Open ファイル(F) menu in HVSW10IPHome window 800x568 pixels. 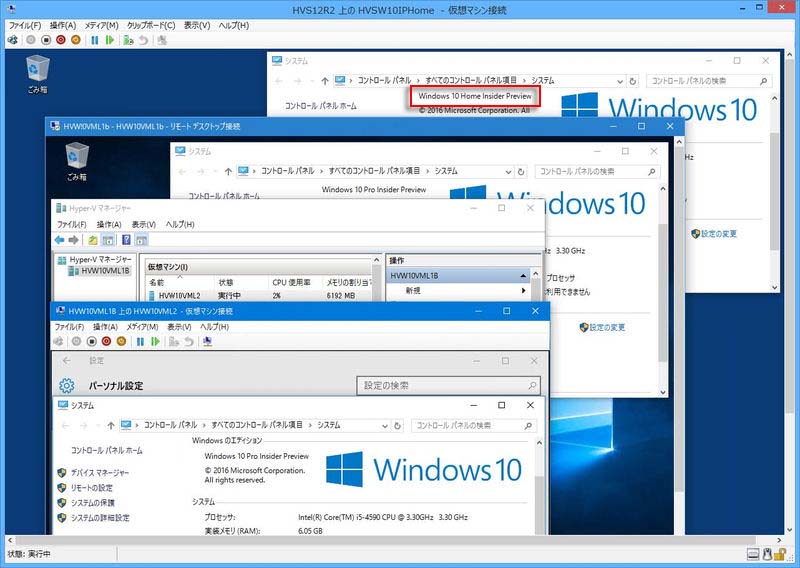pyautogui.click(x=24, y=25)
